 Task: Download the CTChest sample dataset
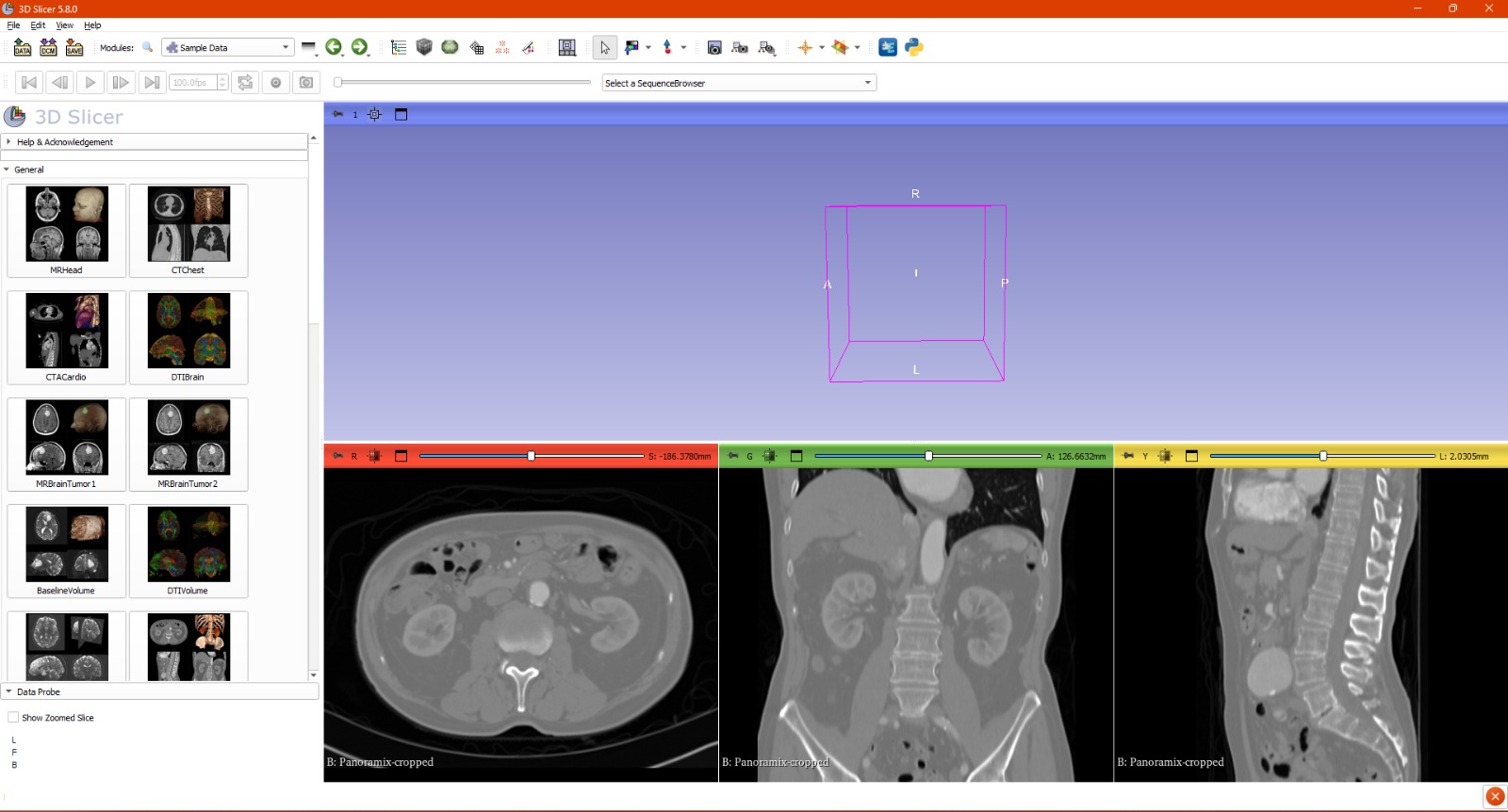tap(188, 231)
